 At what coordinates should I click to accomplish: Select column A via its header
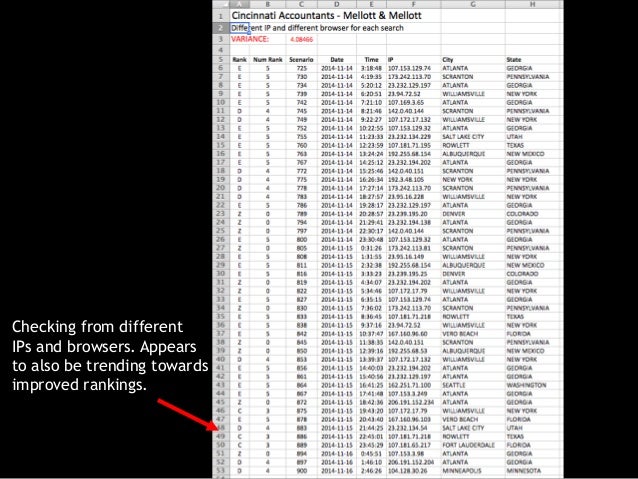(x=240, y=4)
